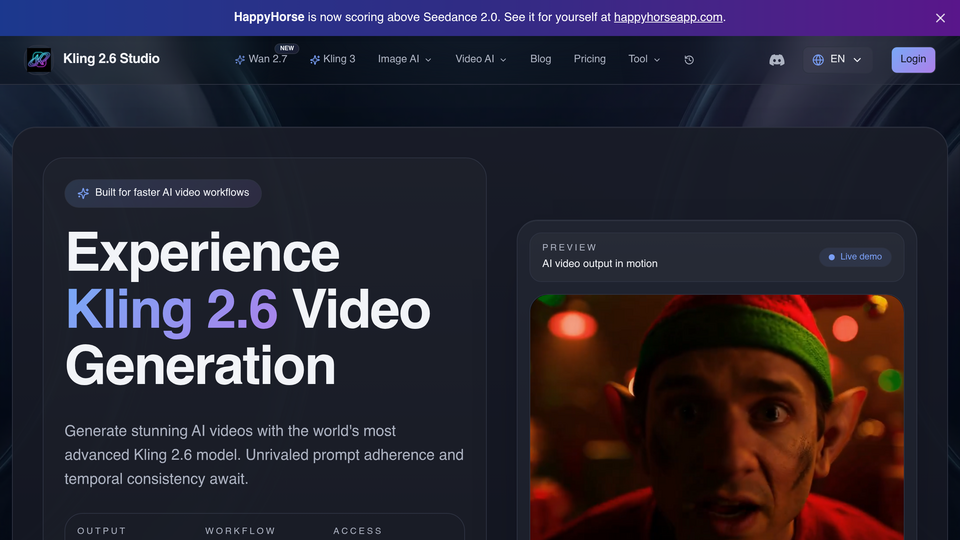
Task: Click the 'Generate stunning AI videos' paragraph
Action: (264, 455)
